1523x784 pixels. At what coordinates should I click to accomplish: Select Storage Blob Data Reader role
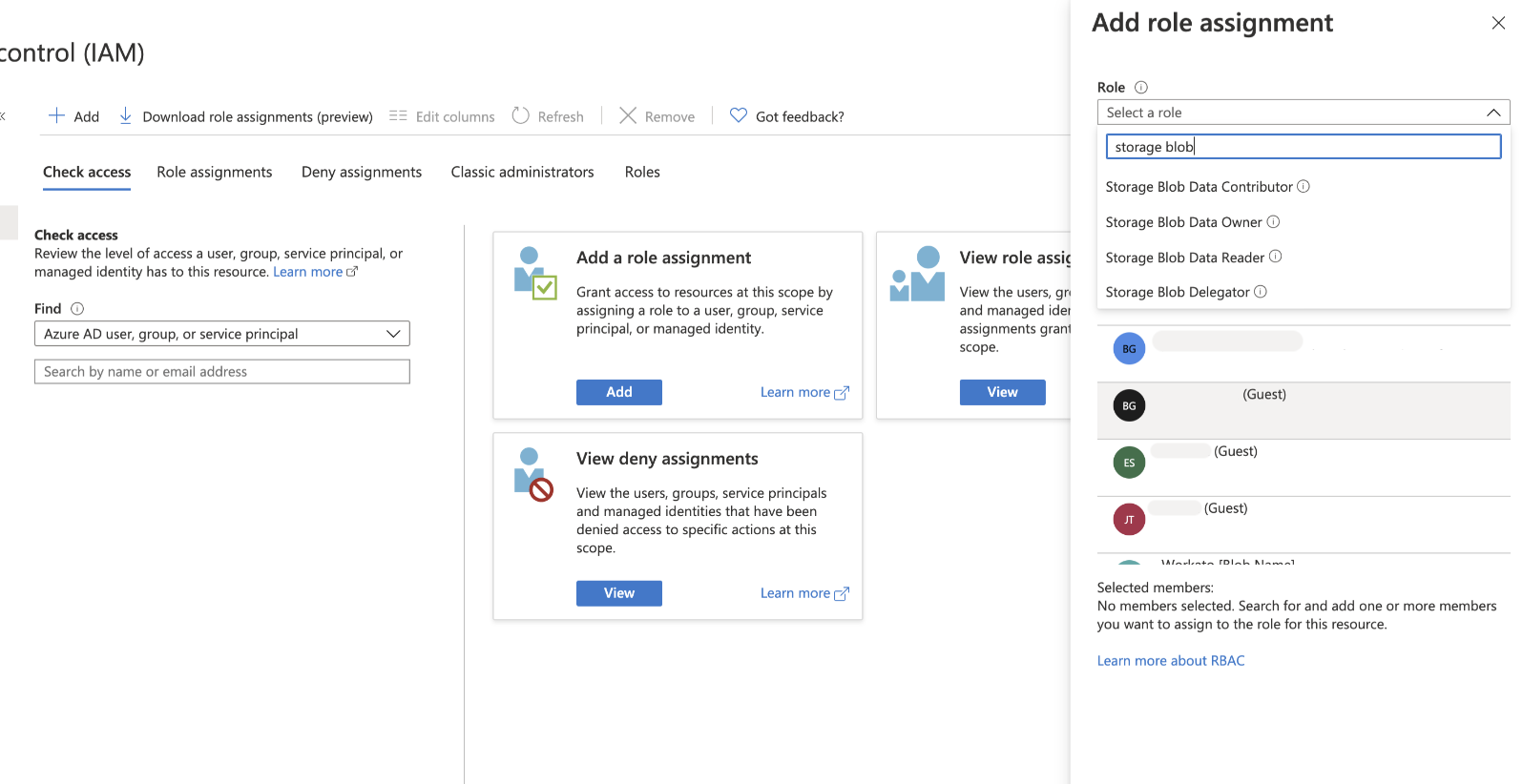(1184, 258)
